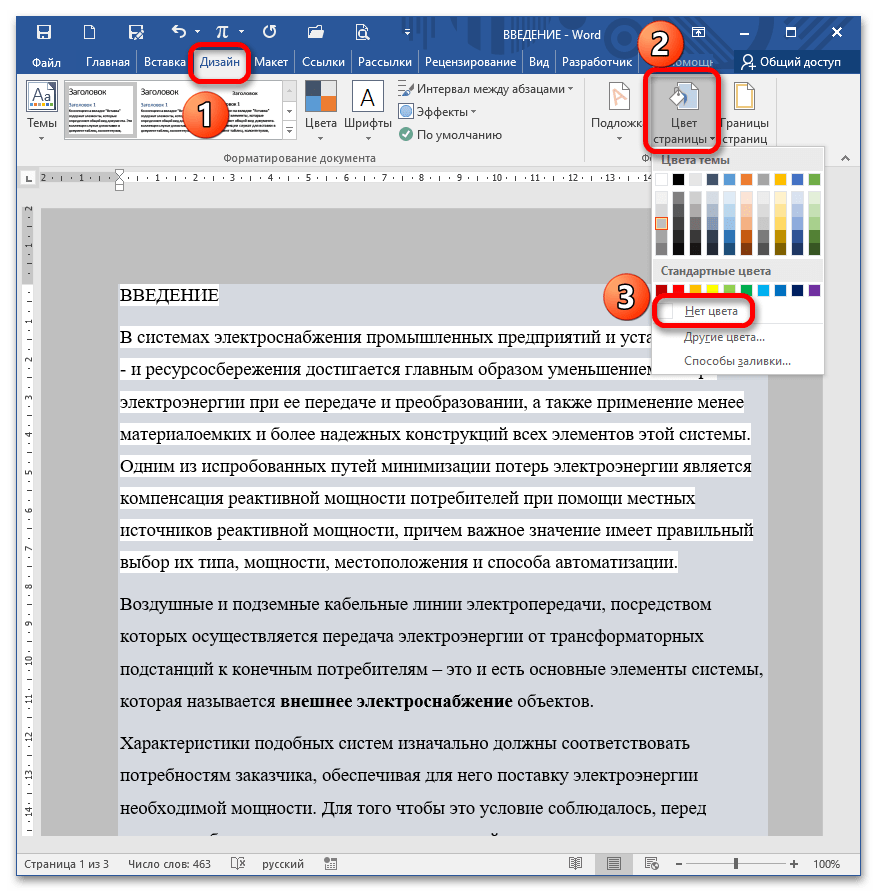This screenshot has width=877, height=892.
Task: Select the Дизайн tab
Action: coord(220,62)
